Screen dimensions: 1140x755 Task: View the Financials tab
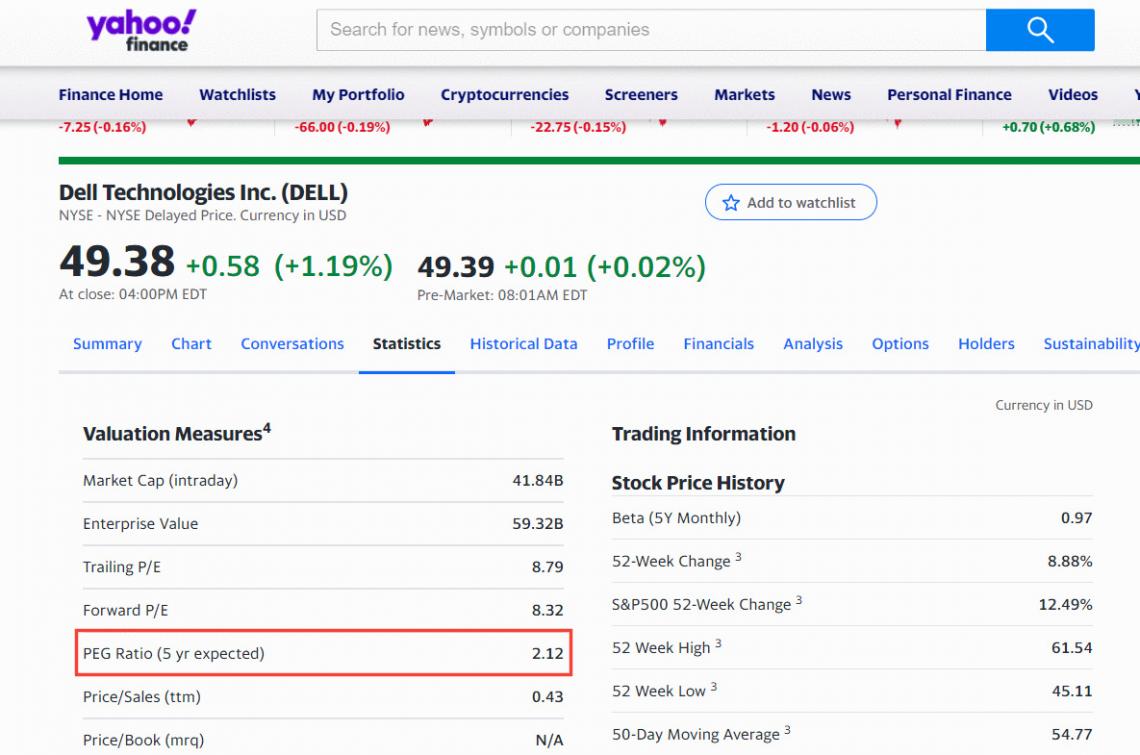(x=718, y=344)
